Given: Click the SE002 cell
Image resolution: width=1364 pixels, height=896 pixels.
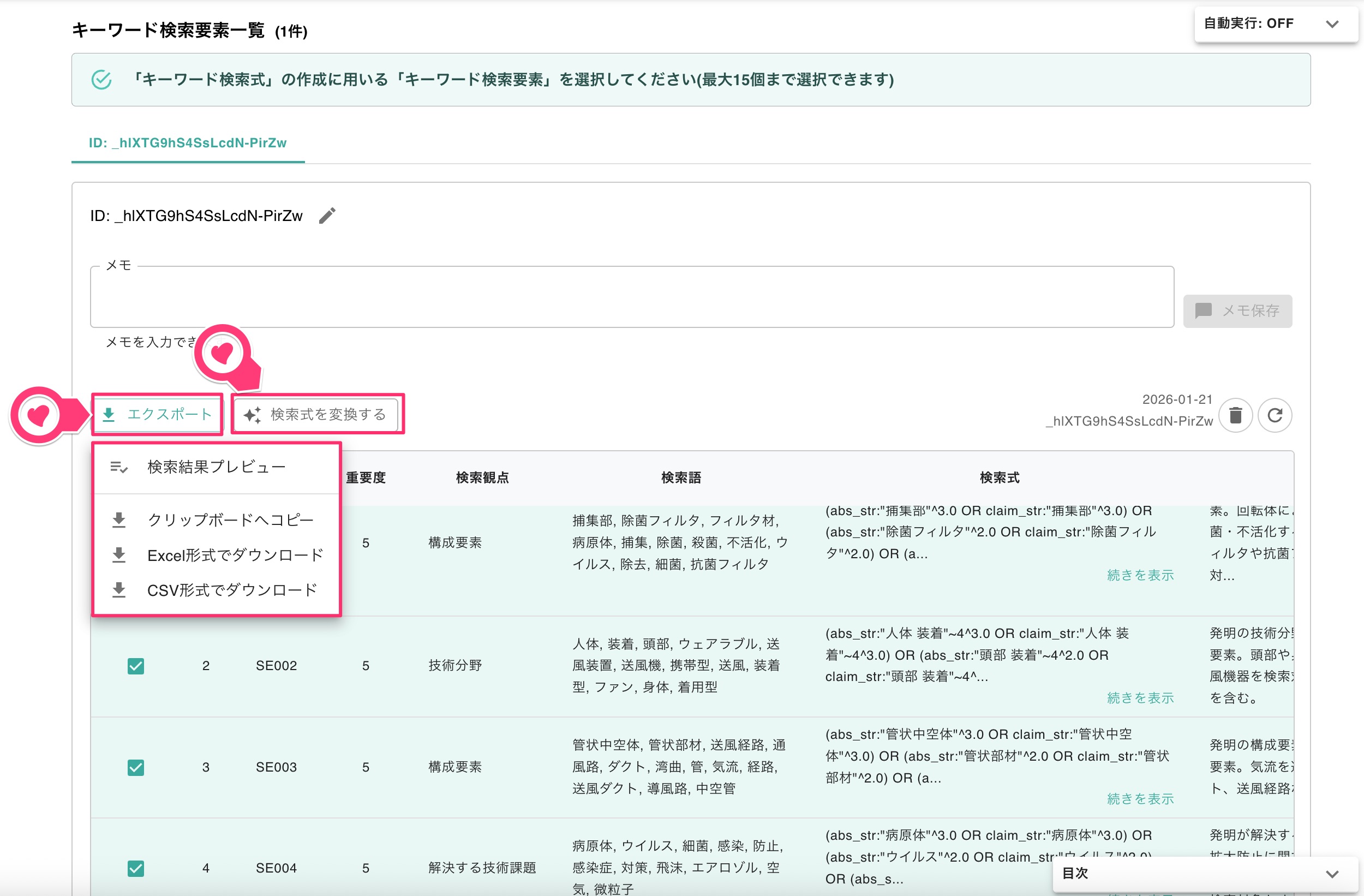Looking at the screenshot, I should click(276, 666).
